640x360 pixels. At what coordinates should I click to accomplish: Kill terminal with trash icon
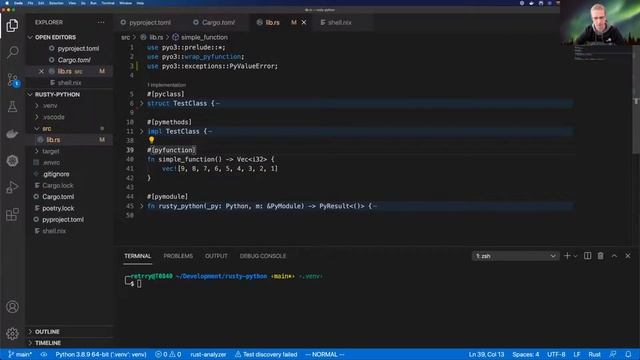(x=600, y=256)
